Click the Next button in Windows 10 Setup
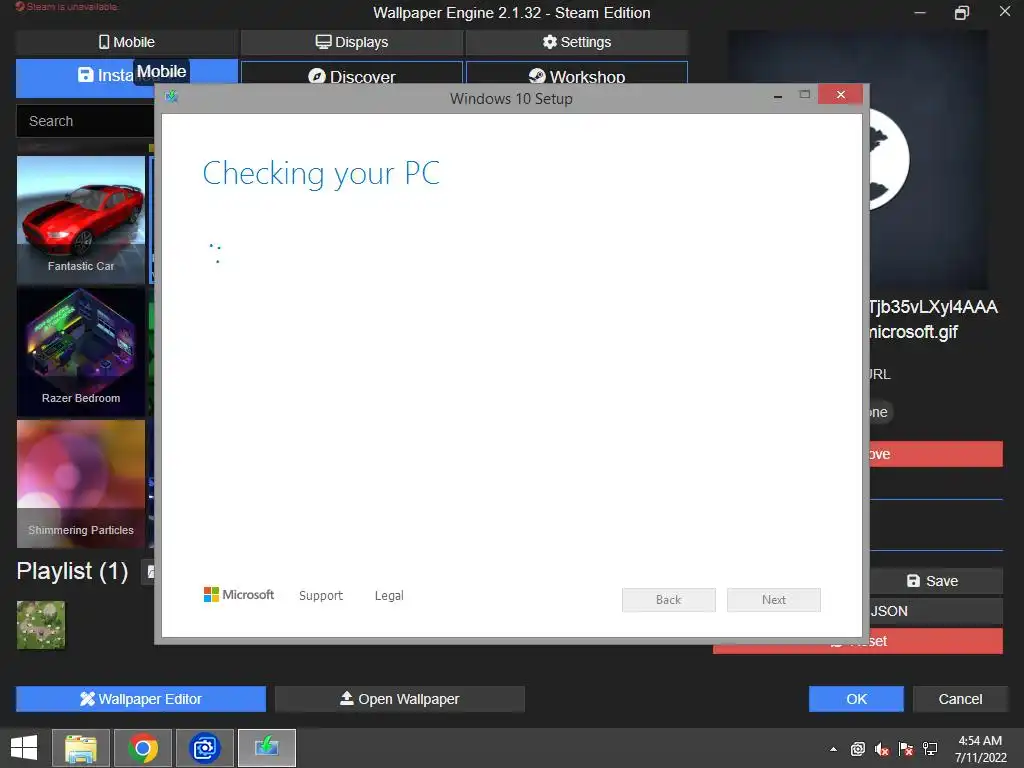 774,600
